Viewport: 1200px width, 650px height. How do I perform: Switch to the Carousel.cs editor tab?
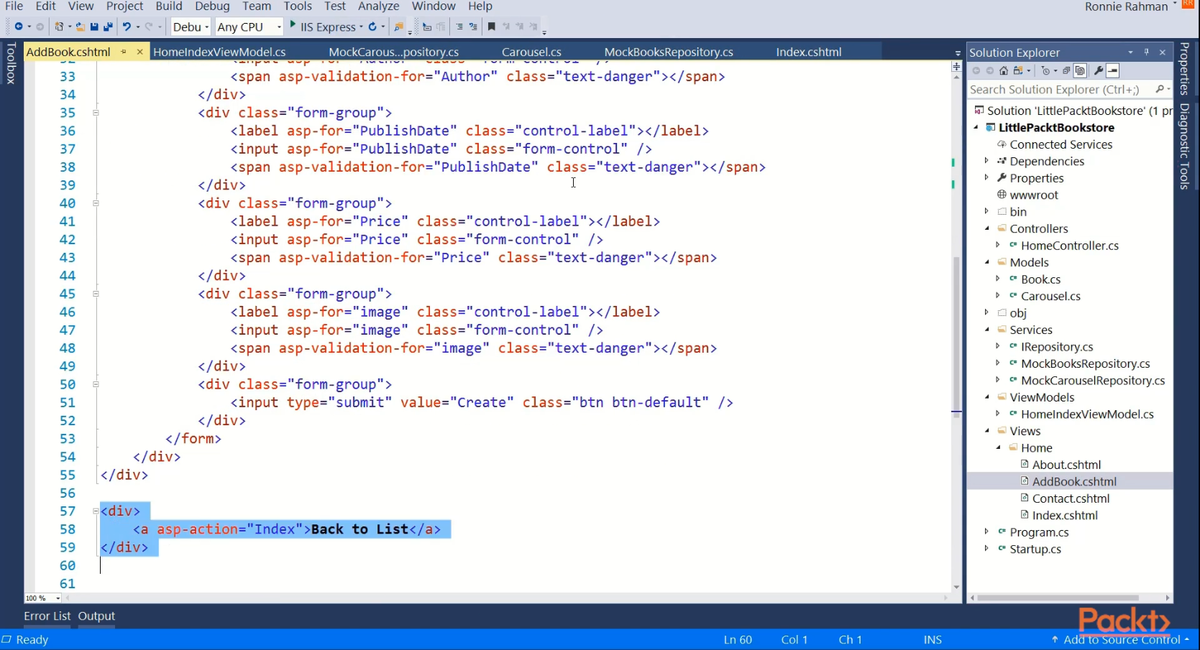[x=531, y=52]
